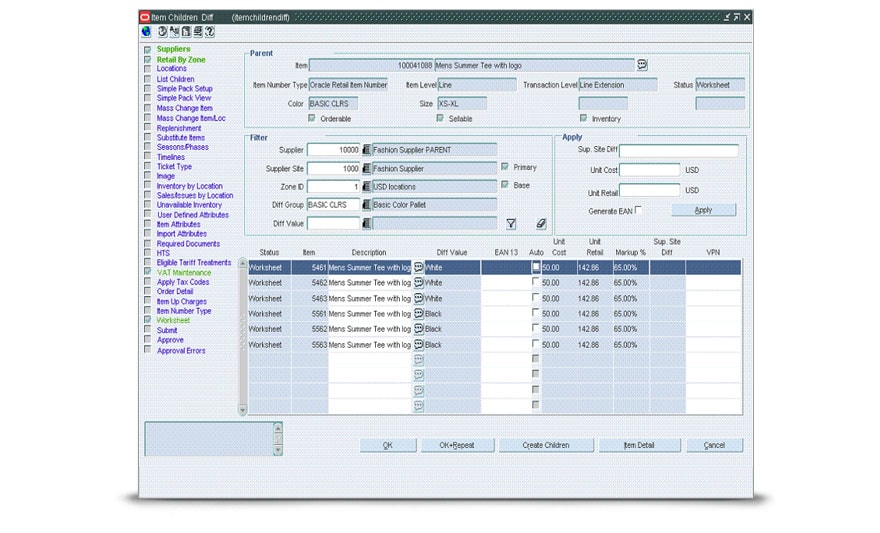Click the Submit option in the sidebar
Screen dimensions: 880x533
click(x=167, y=330)
